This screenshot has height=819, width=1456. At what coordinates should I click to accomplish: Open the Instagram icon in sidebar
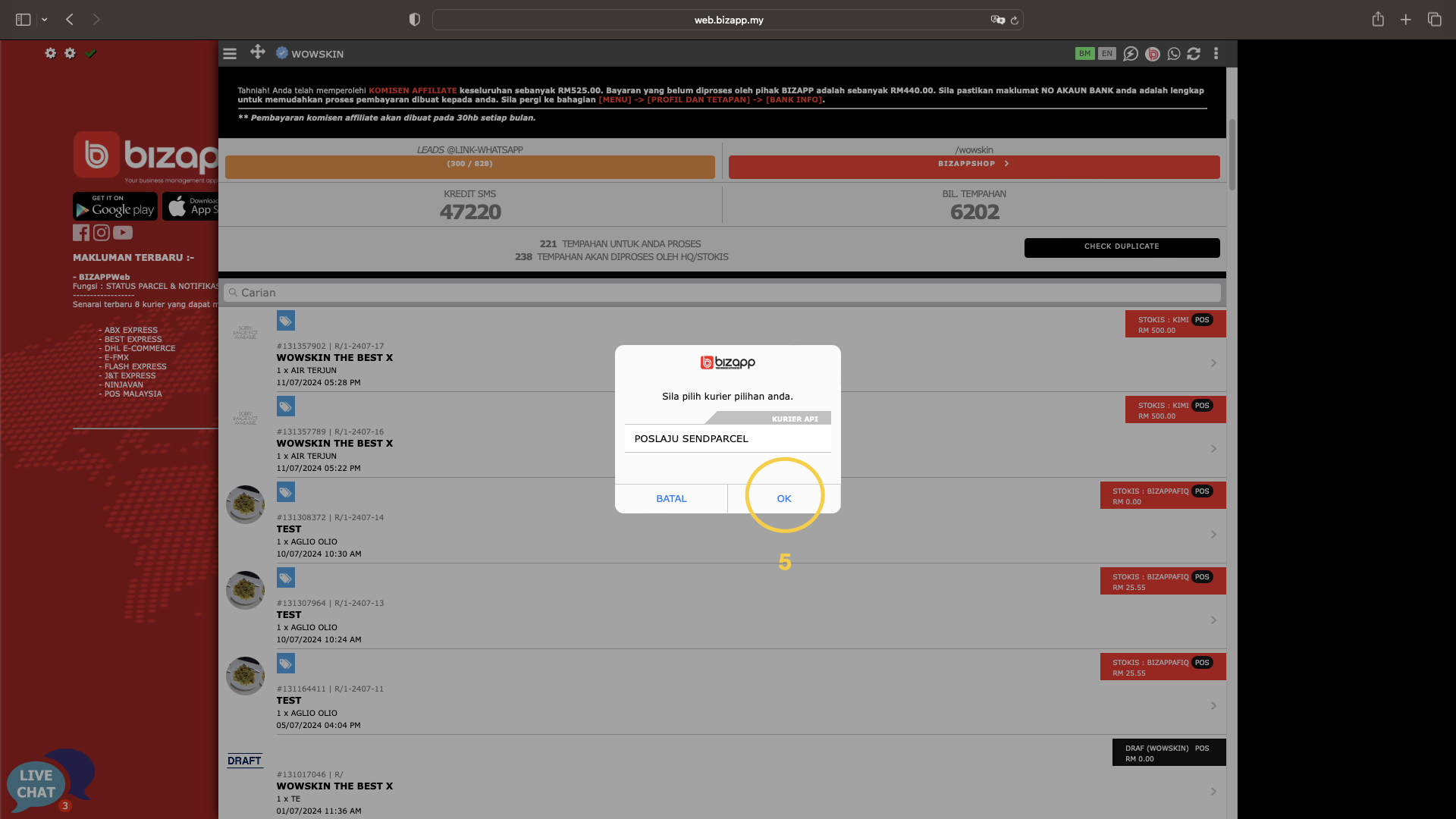click(x=102, y=233)
